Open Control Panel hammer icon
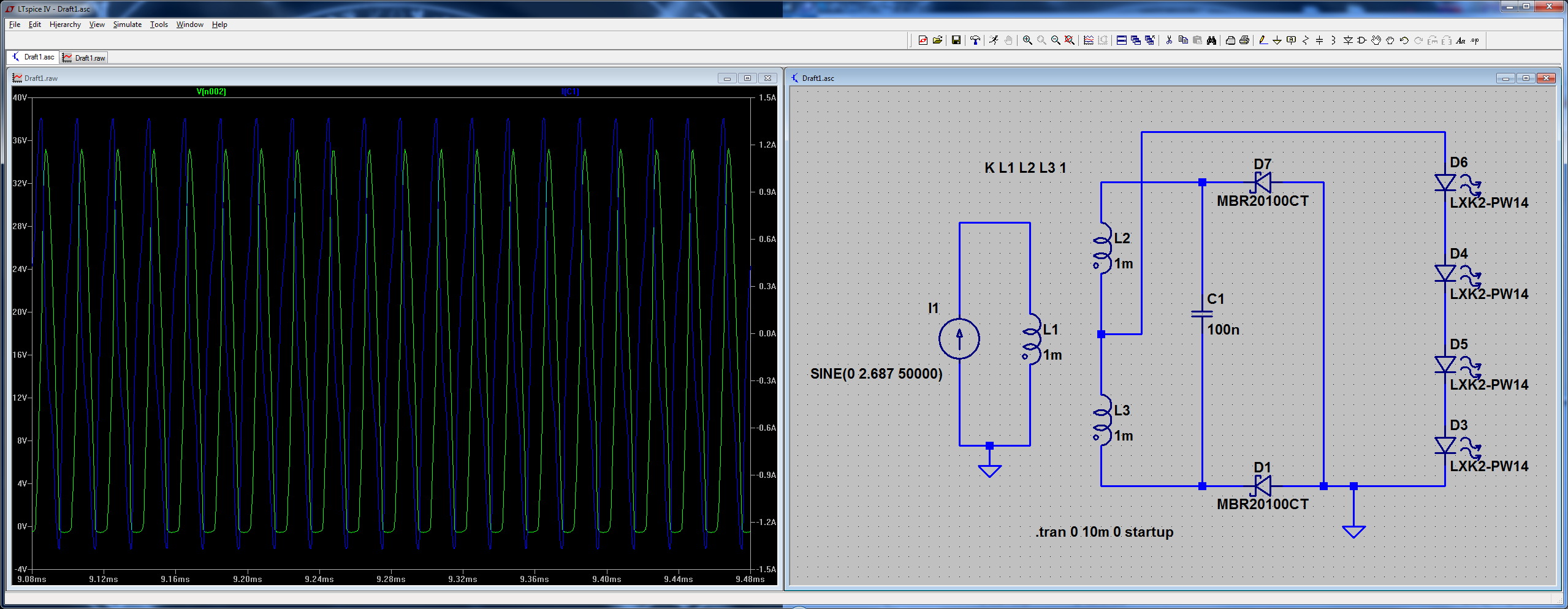This screenshot has height=609, width=1568. [975, 40]
